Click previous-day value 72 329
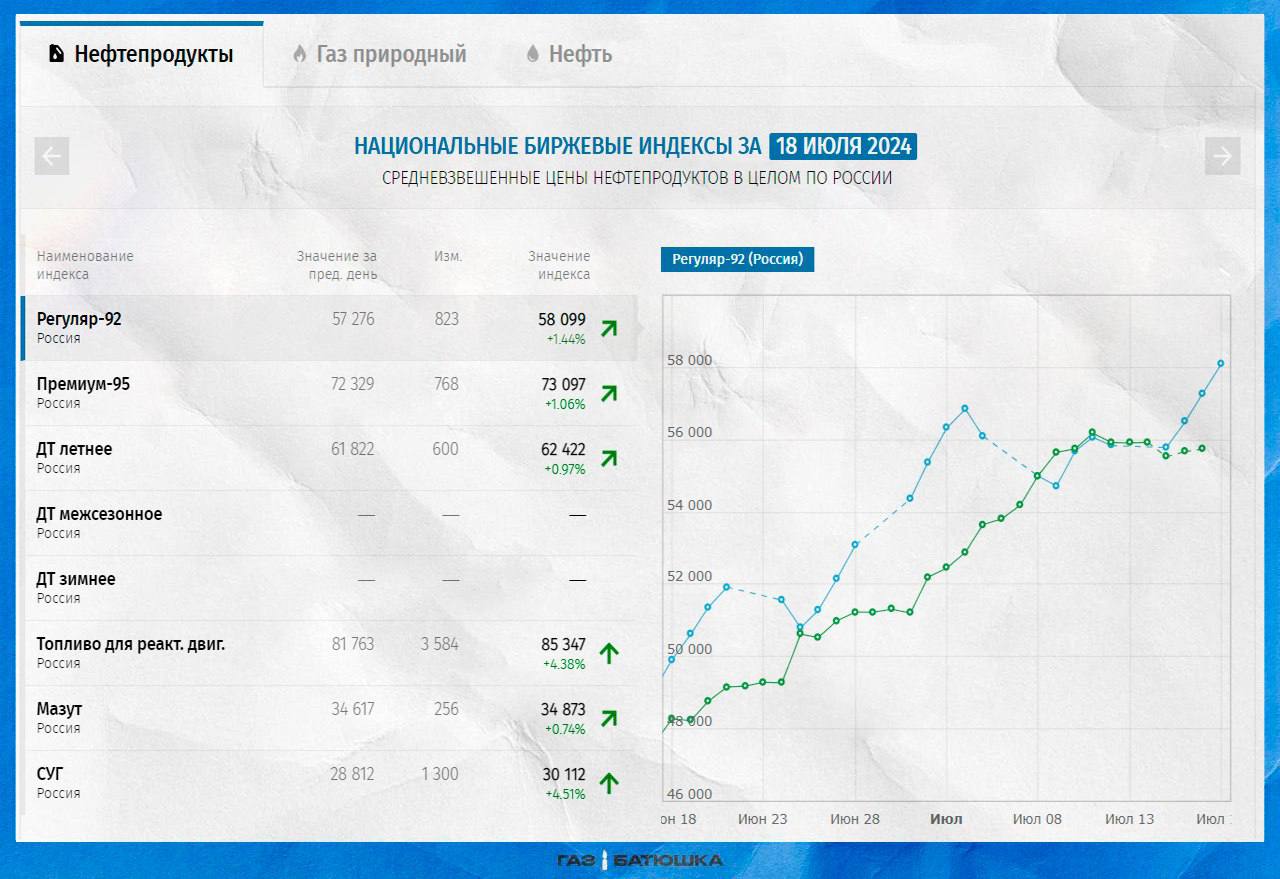The image size is (1280, 879). 353,384
